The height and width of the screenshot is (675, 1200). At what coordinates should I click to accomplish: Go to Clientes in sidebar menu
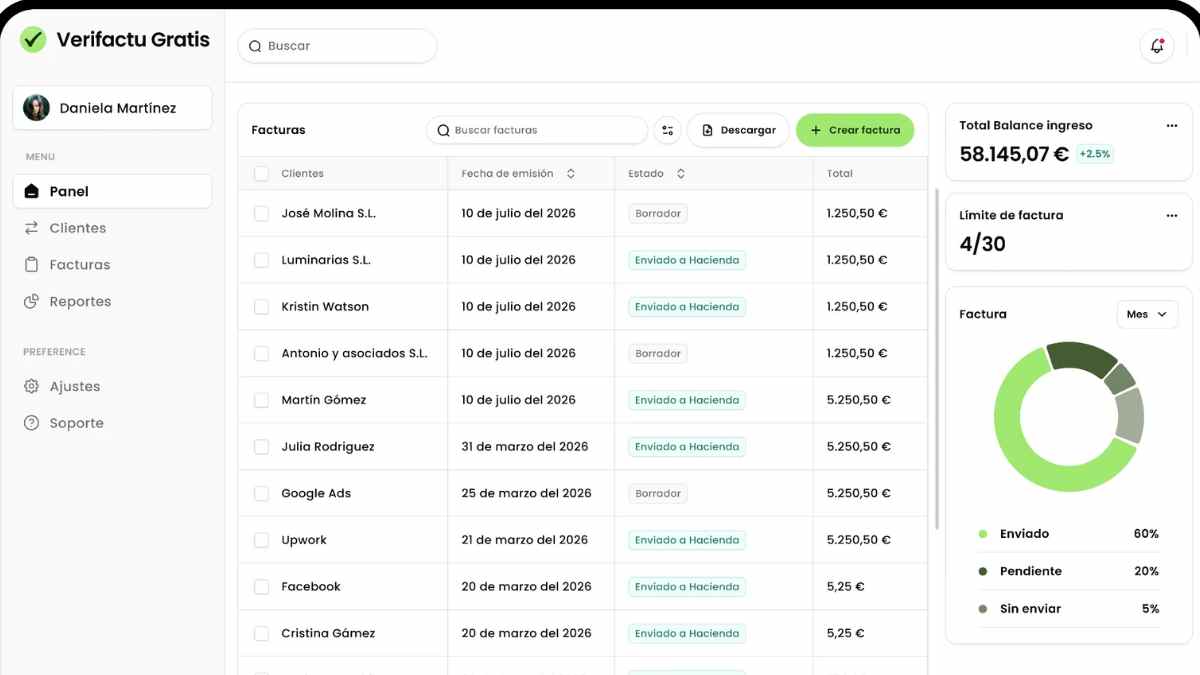coord(77,228)
